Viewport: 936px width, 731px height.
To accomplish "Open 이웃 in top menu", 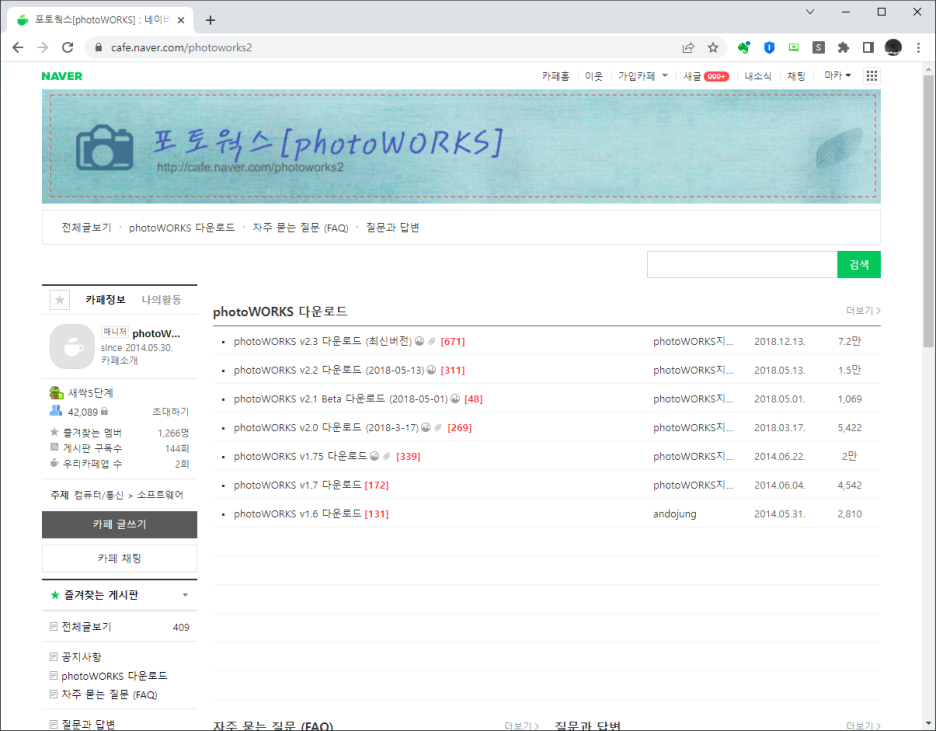I will [x=594, y=76].
